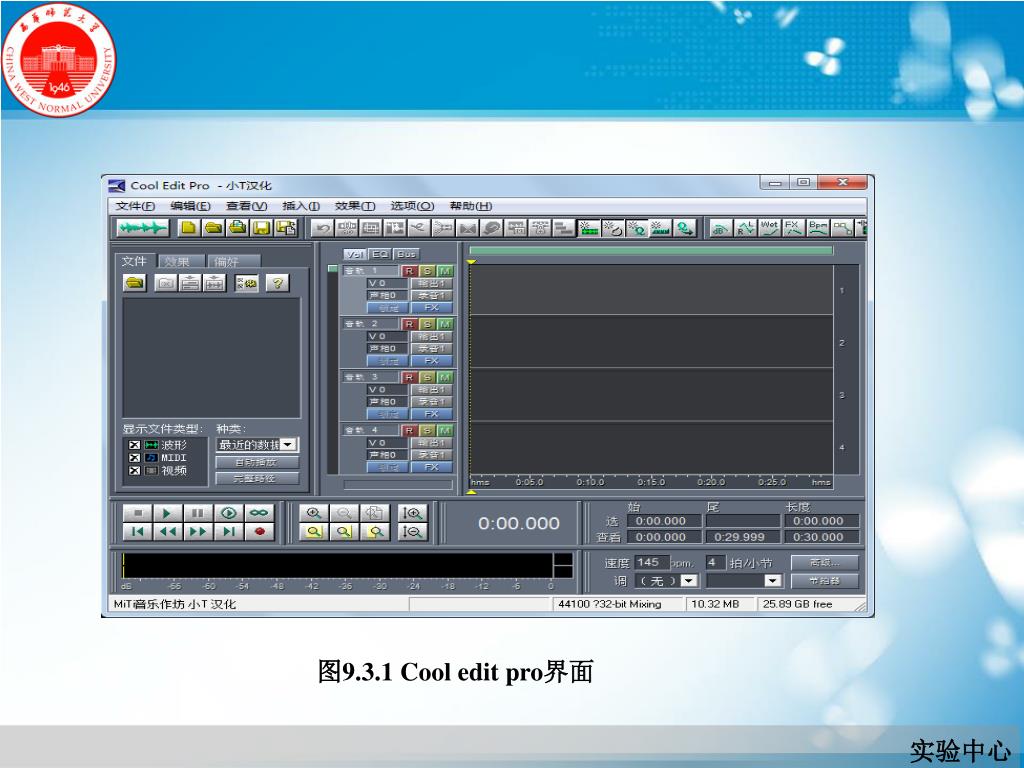1024x768 pixels.
Task: Open the 查看(V) menu
Action: click(246, 206)
